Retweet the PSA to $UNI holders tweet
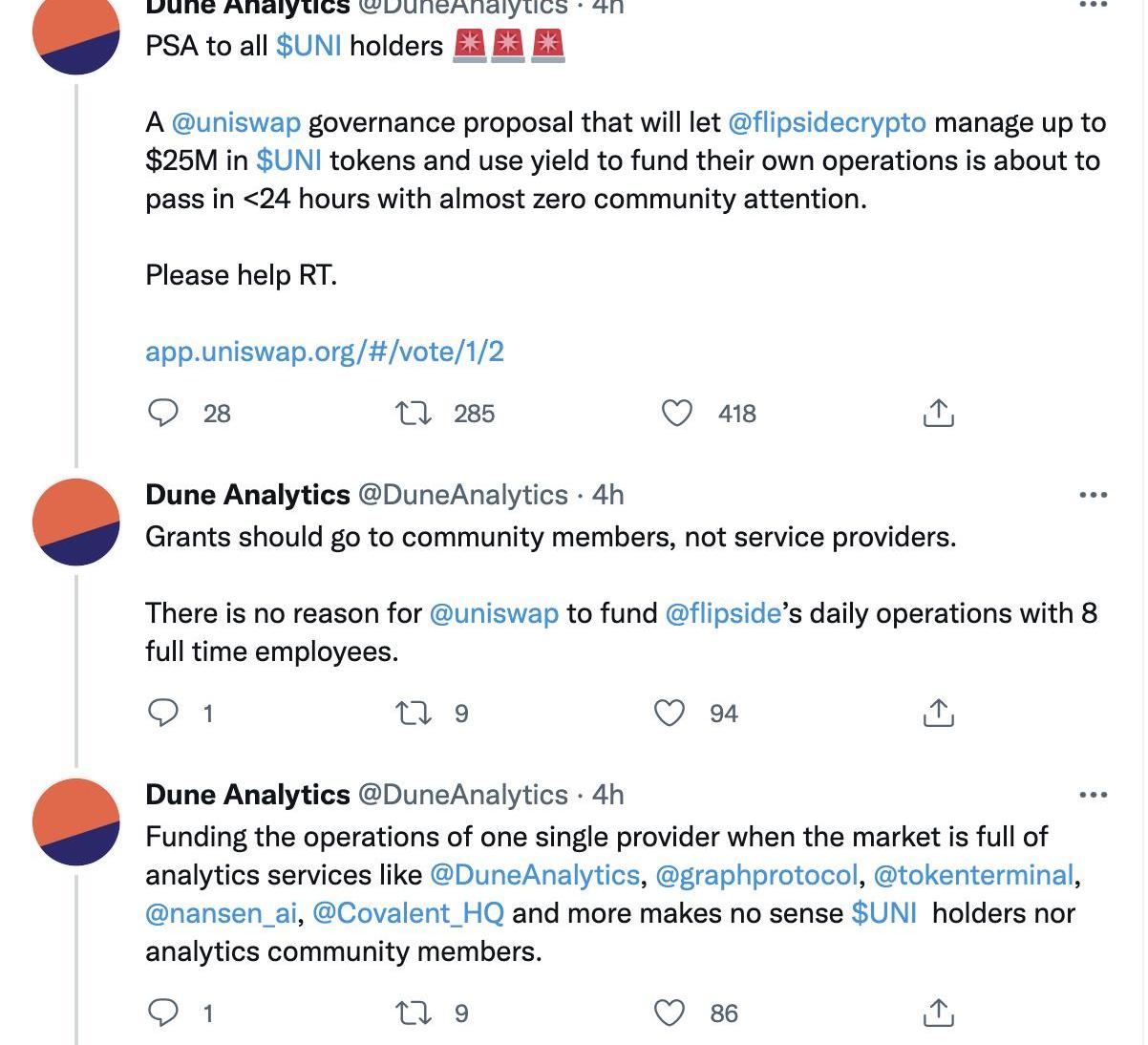This screenshot has height=1045, width=1148. (414, 413)
